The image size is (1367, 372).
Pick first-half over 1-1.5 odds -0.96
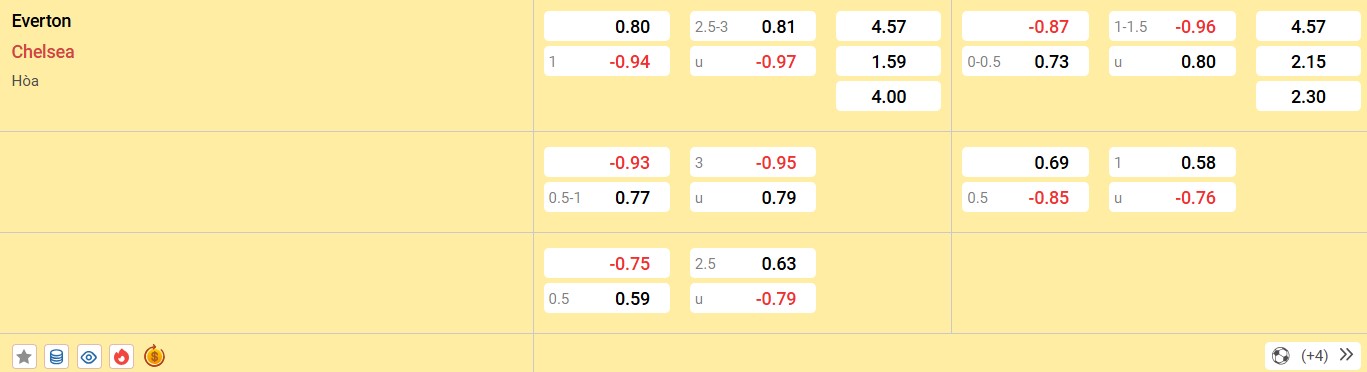(1172, 28)
